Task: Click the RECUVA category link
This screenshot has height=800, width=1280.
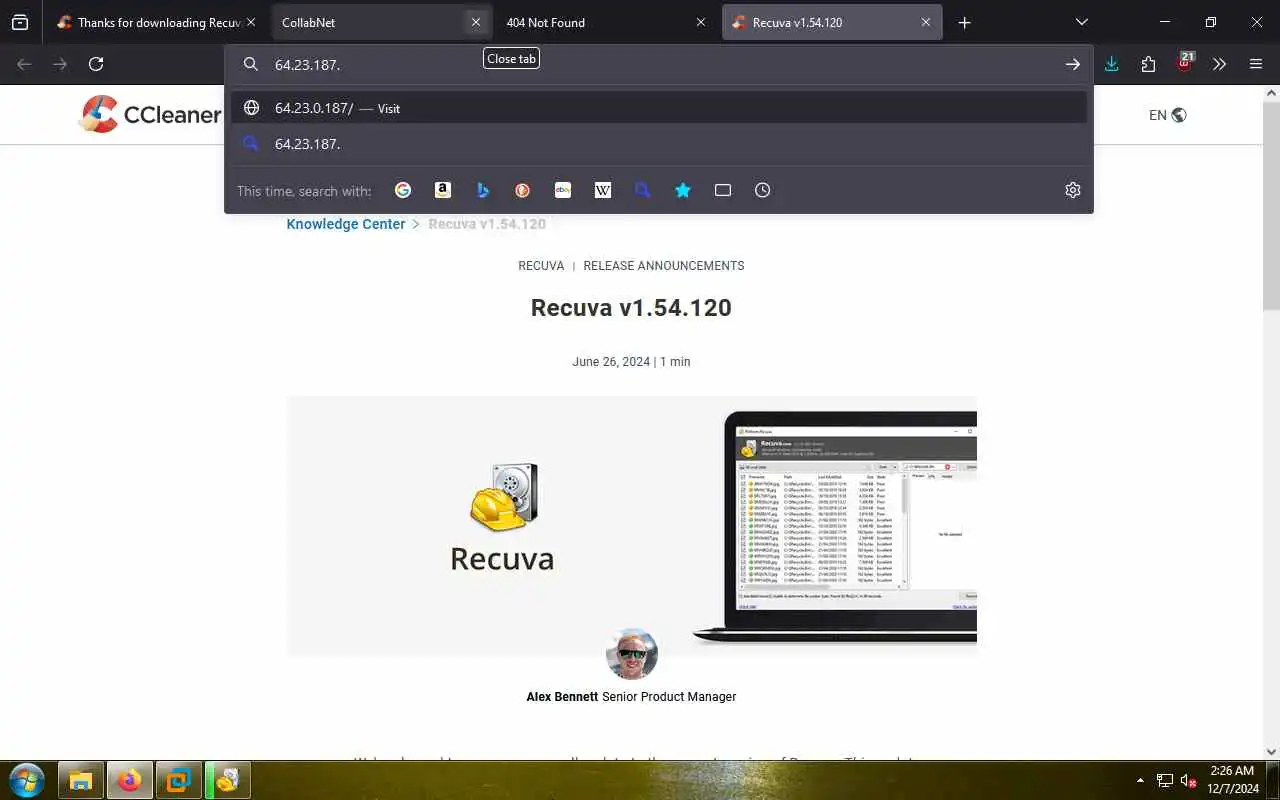Action: point(541,266)
